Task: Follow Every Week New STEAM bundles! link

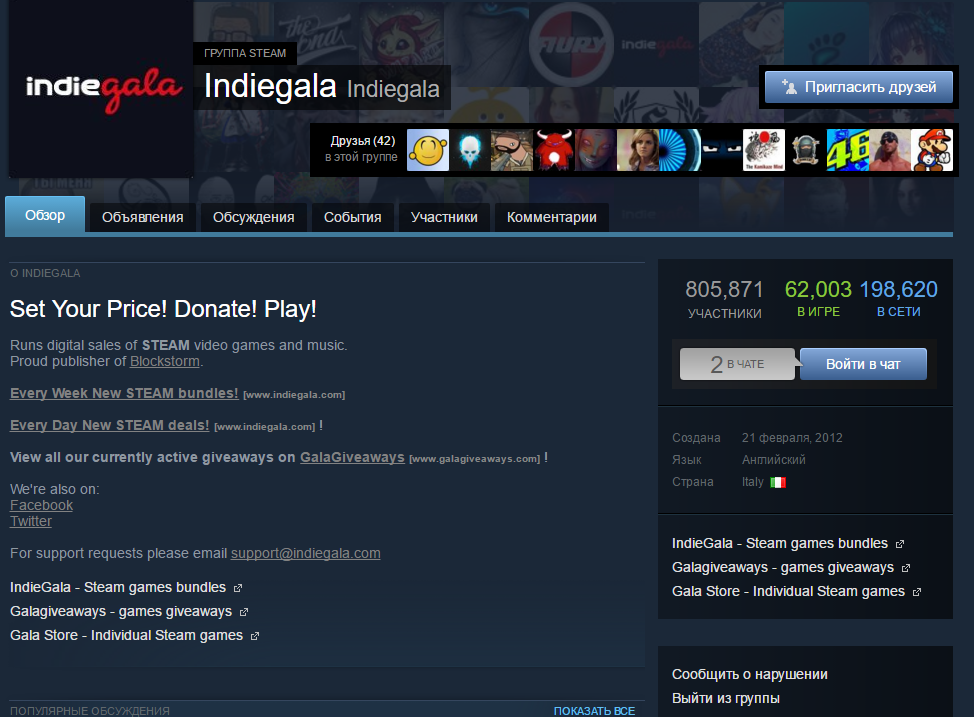Action: [x=124, y=393]
